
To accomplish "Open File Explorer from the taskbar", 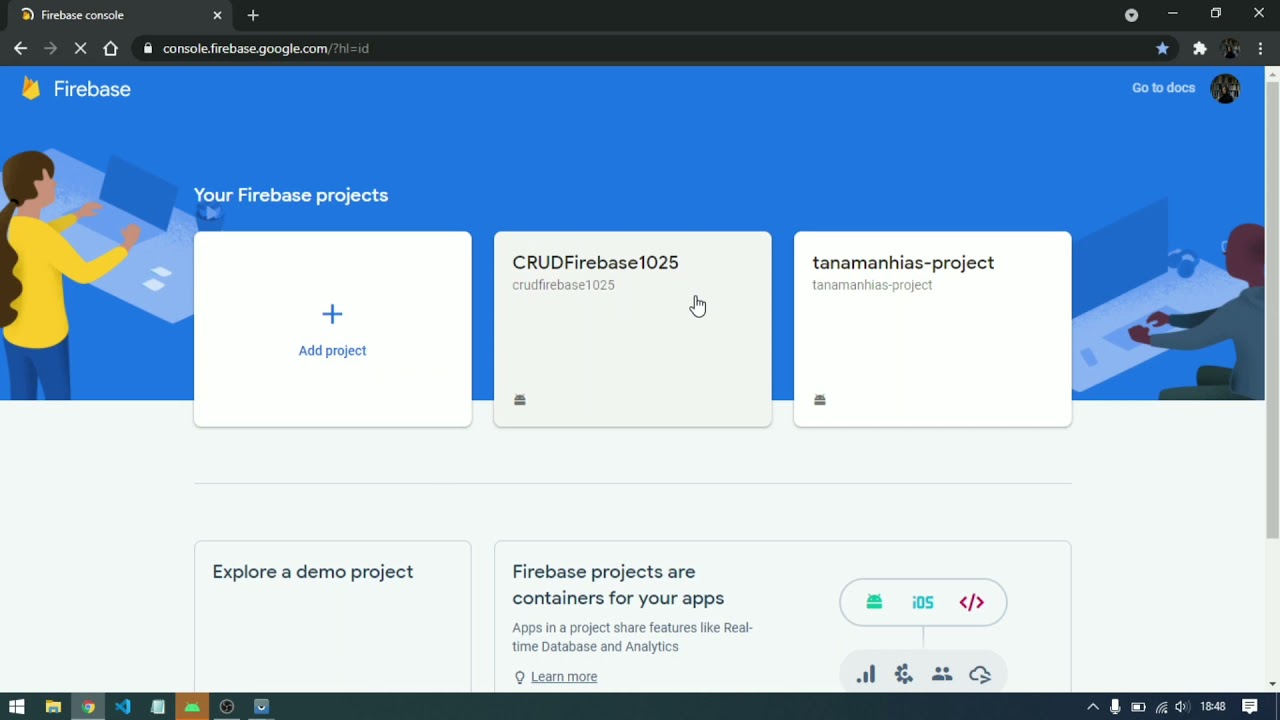I will pos(53,706).
